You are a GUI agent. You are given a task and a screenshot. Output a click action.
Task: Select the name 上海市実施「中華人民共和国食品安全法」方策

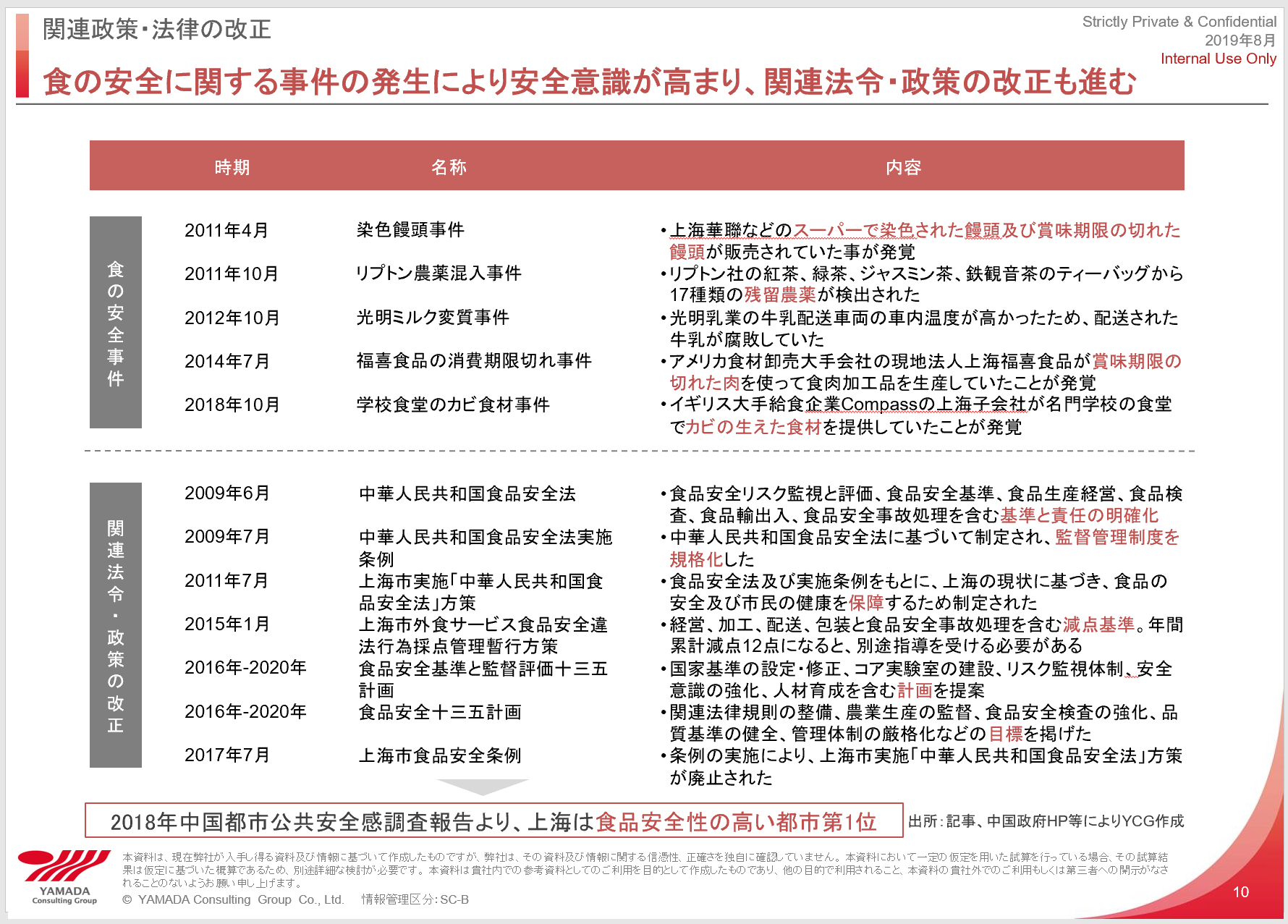481,592
